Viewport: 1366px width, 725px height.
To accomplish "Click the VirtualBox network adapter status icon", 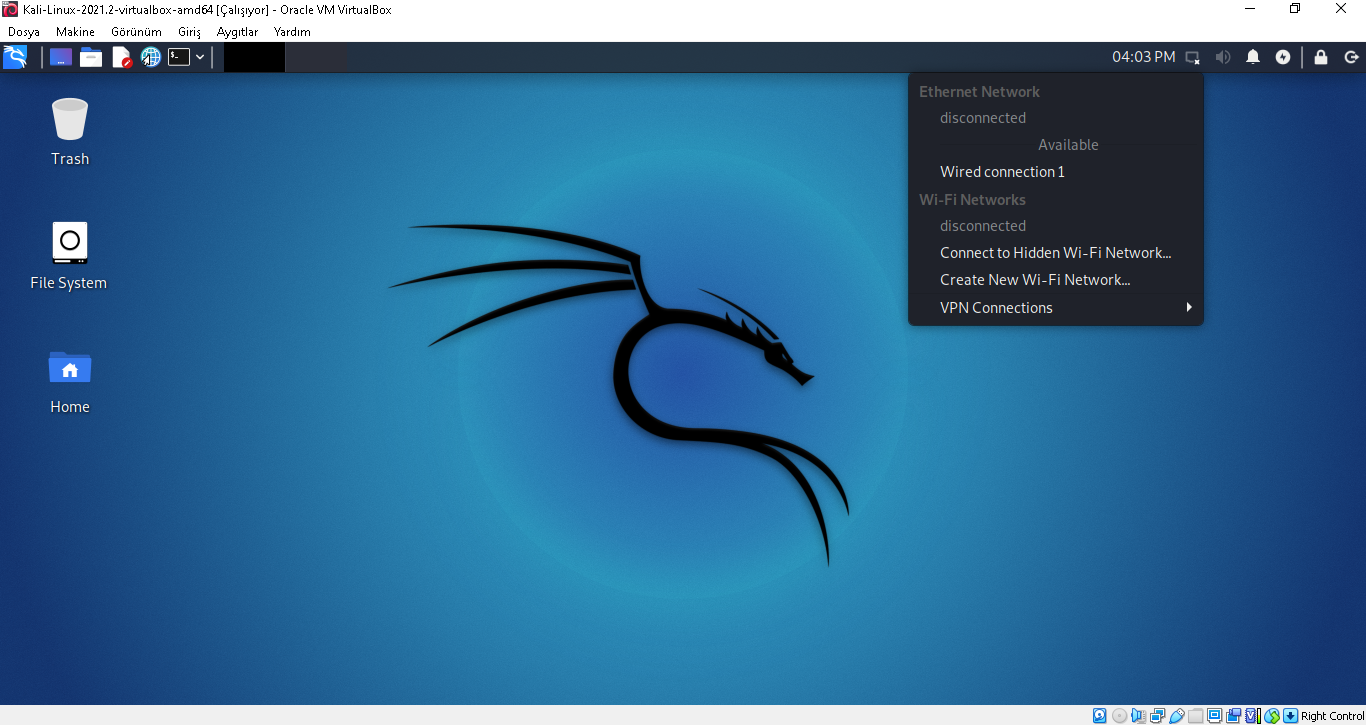I will [1157, 716].
